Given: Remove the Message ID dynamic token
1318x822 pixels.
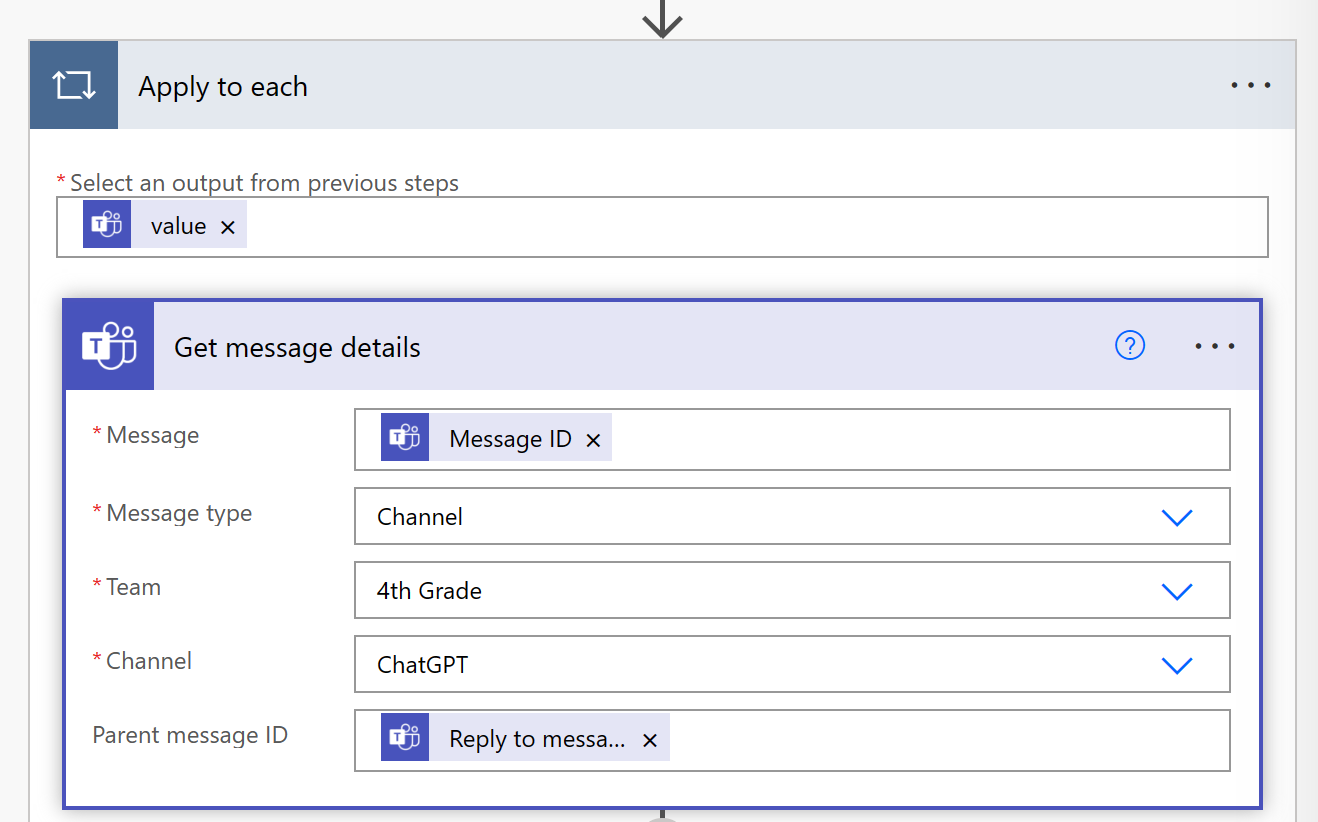Looking at the screenshot, I should pyautogui.click(x=593, y=440).
